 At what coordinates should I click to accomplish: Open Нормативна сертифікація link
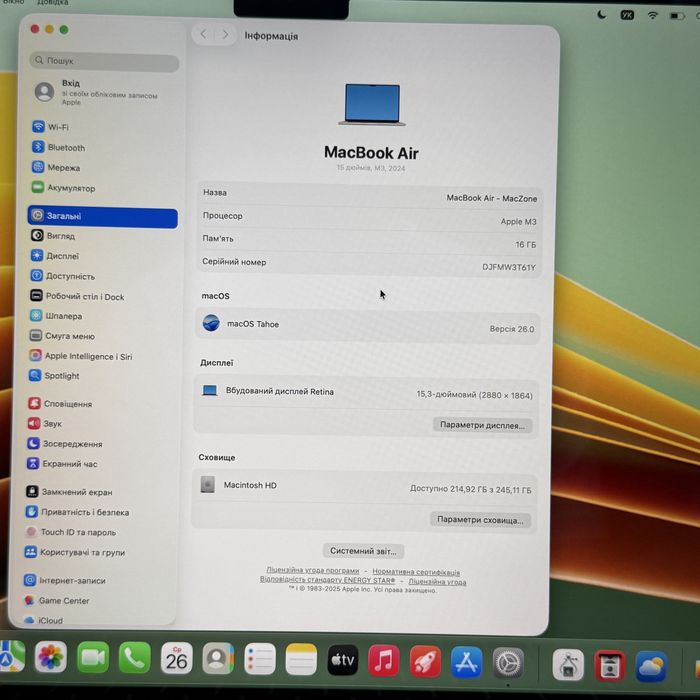click(416, 572)
